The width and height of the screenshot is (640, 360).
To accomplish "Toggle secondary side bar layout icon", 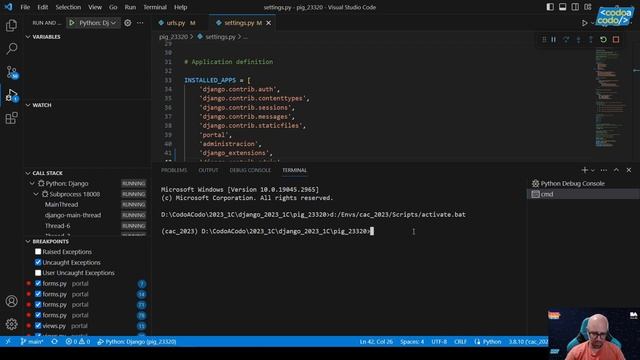I will 575,7.
